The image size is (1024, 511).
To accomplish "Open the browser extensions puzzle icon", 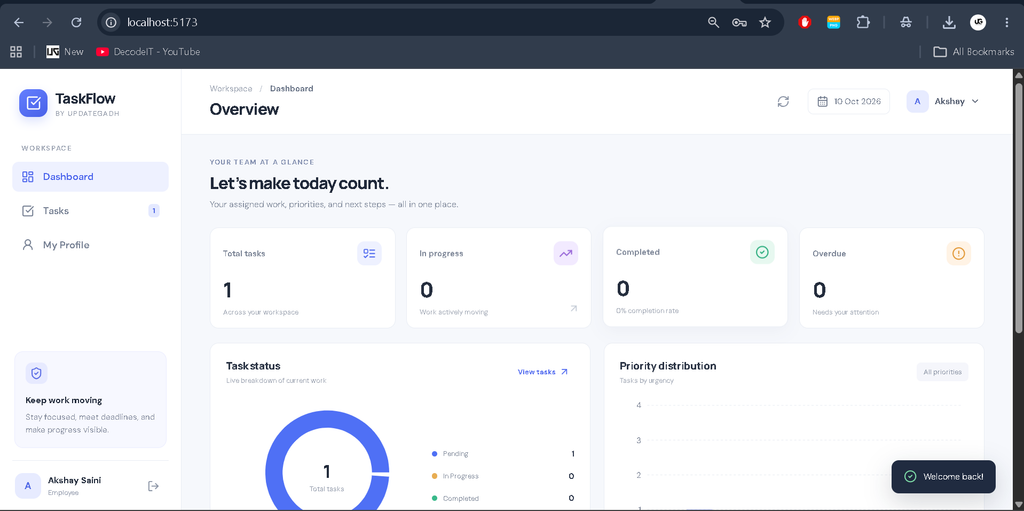I will (x=863, y=22).
